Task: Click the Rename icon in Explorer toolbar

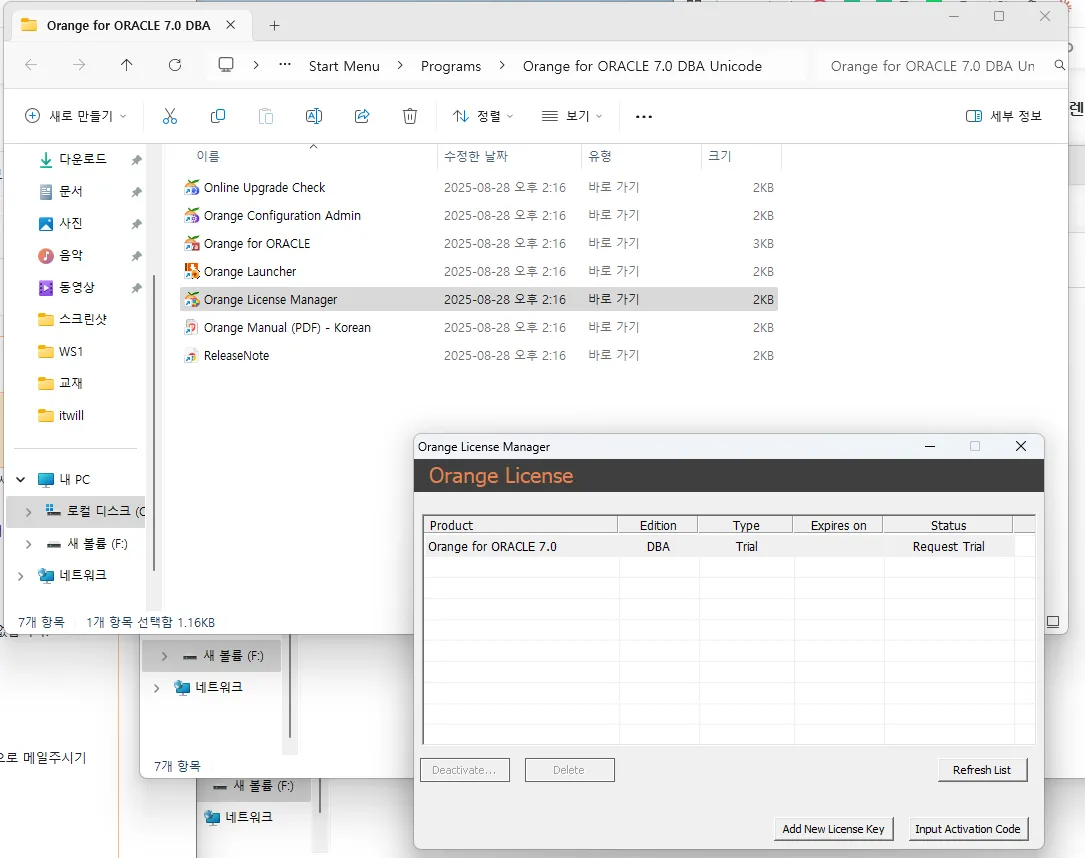Action: 313,116
